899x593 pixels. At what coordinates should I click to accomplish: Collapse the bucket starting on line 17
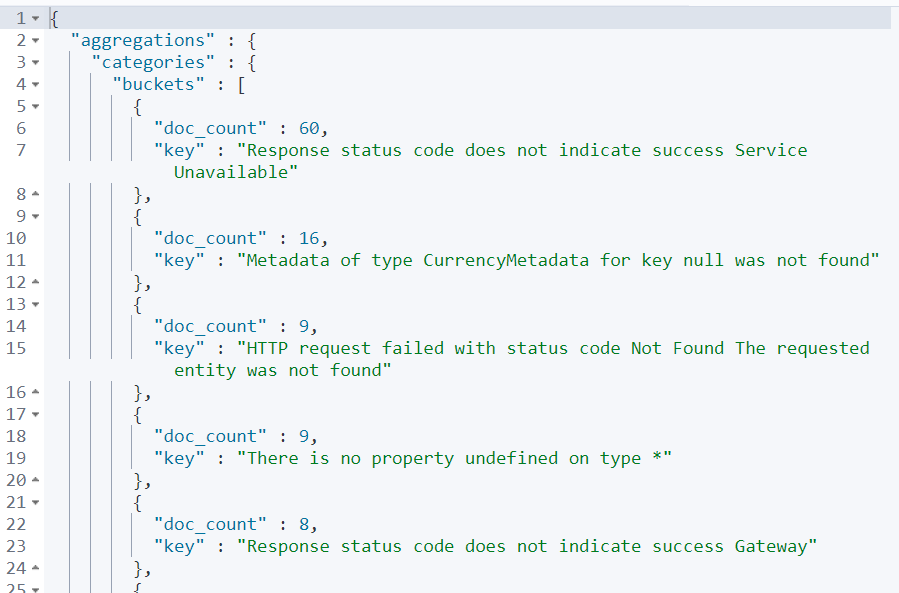point(36,415)
